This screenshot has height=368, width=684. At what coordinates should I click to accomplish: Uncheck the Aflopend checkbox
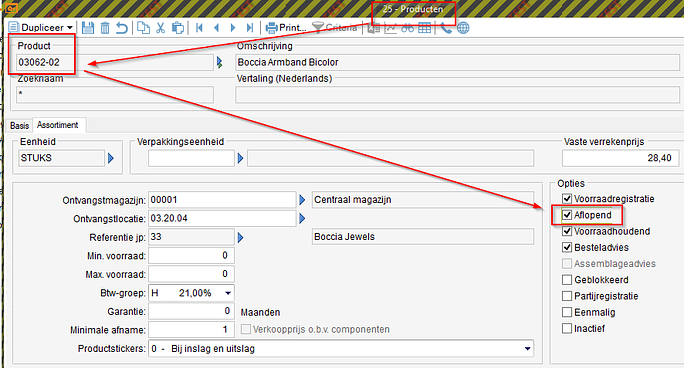tap(567, 215)
